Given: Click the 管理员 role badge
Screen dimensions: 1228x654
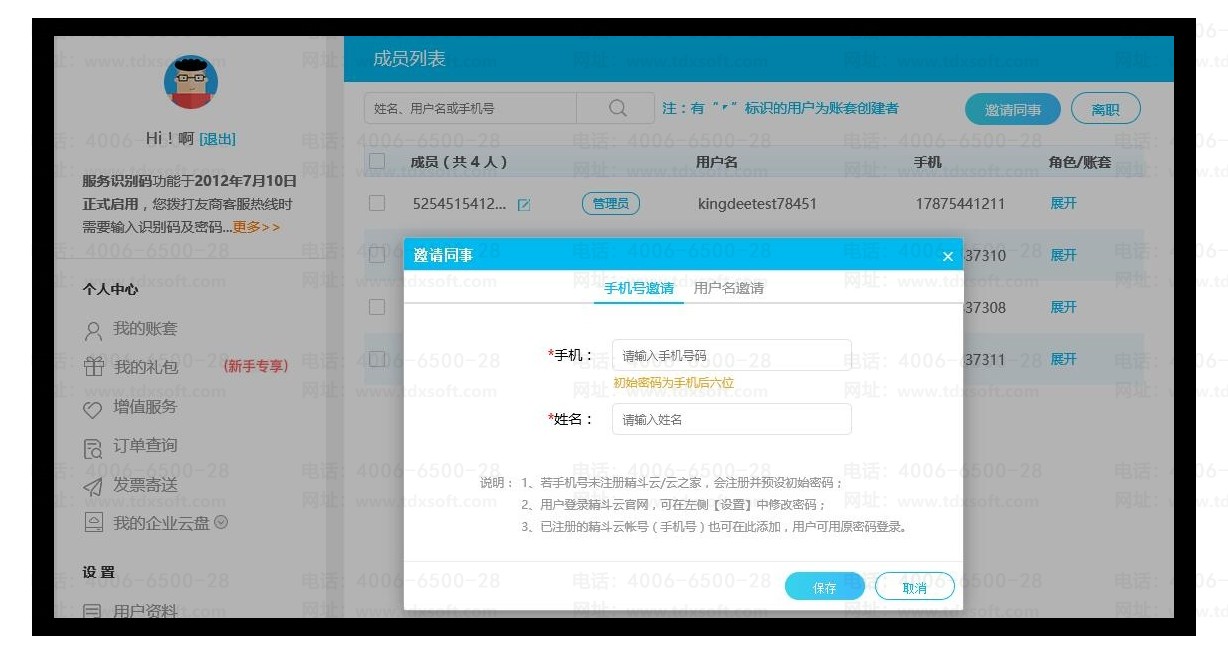Looking at the screenshot, I should click(610, 204).
